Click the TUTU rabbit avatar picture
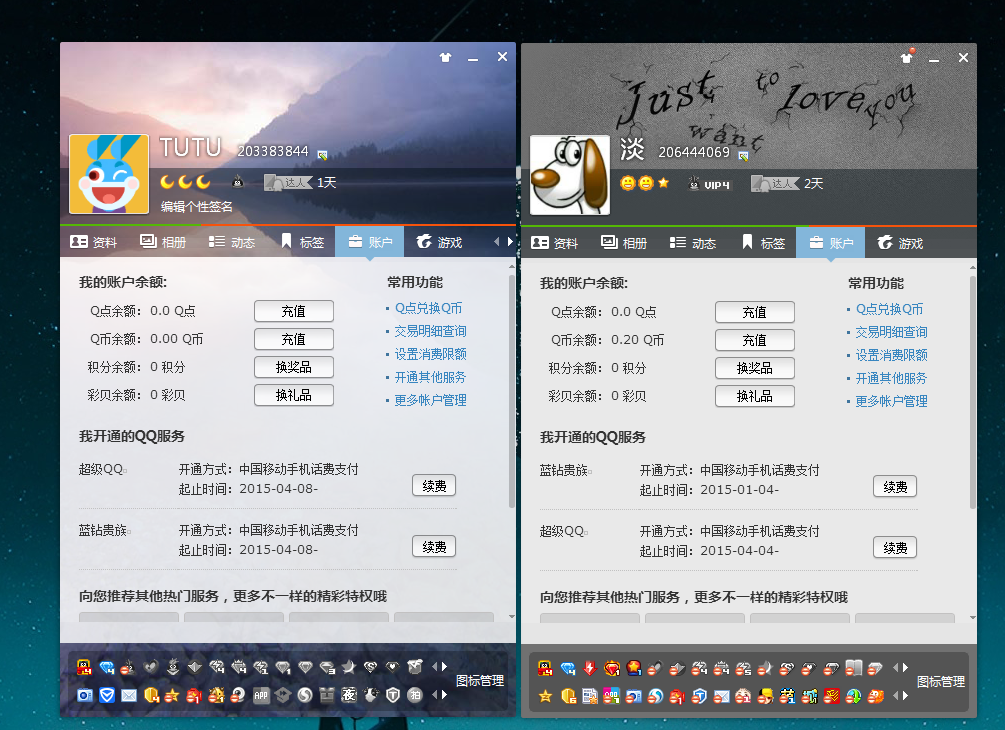Viewport: 1005px width, 730px height. tap(109, 174)
